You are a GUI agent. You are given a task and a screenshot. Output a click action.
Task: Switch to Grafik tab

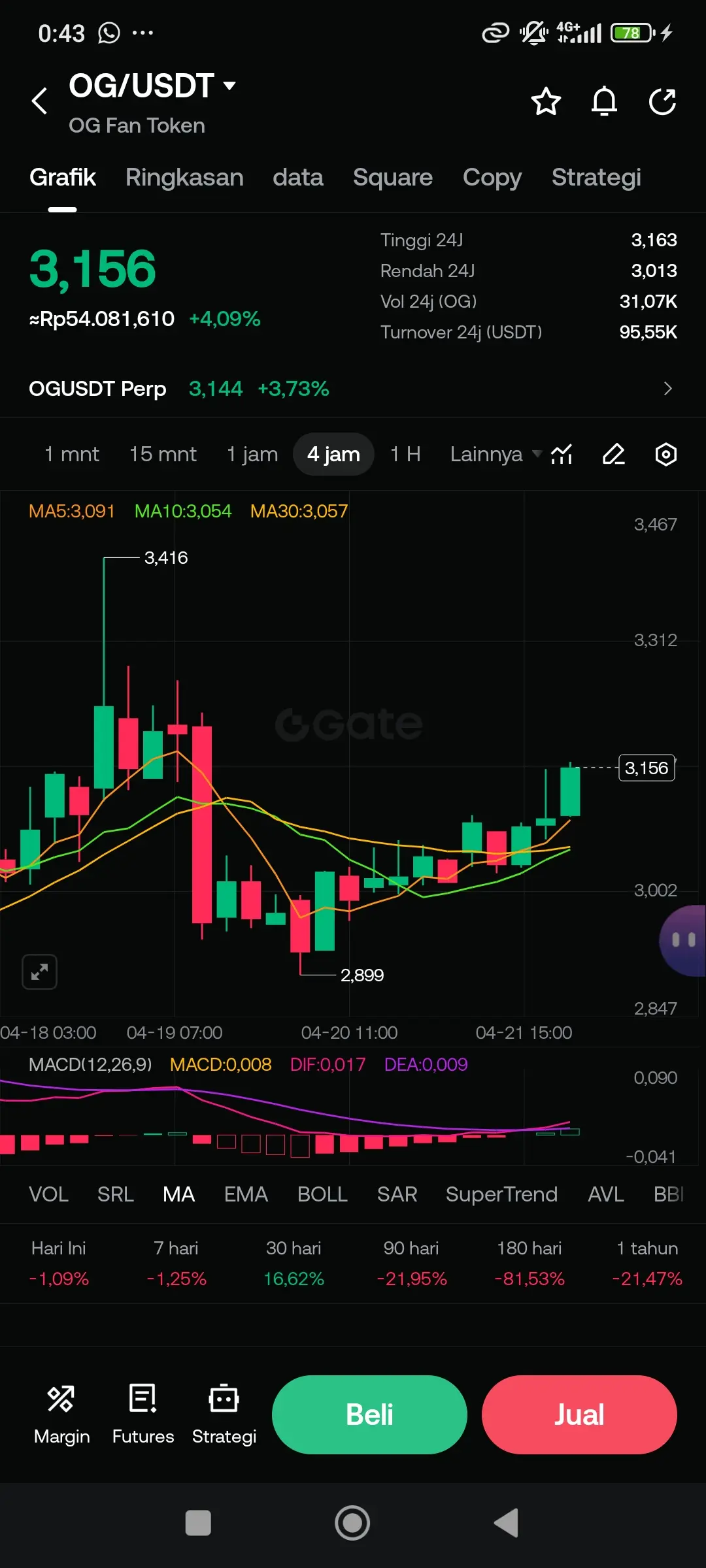coord(63,178)
